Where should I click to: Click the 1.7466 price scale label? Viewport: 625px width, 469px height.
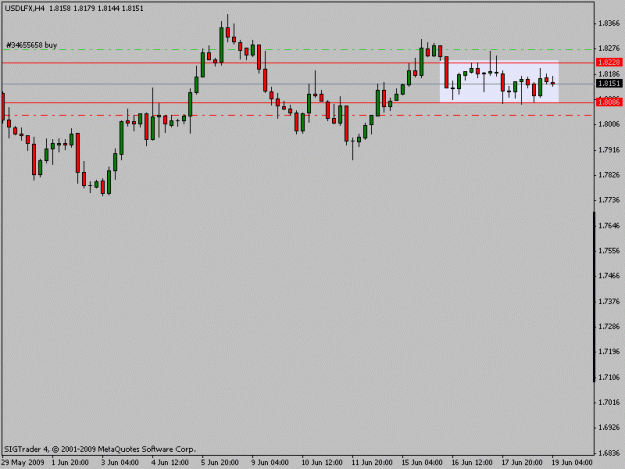(x=609, y=276)
